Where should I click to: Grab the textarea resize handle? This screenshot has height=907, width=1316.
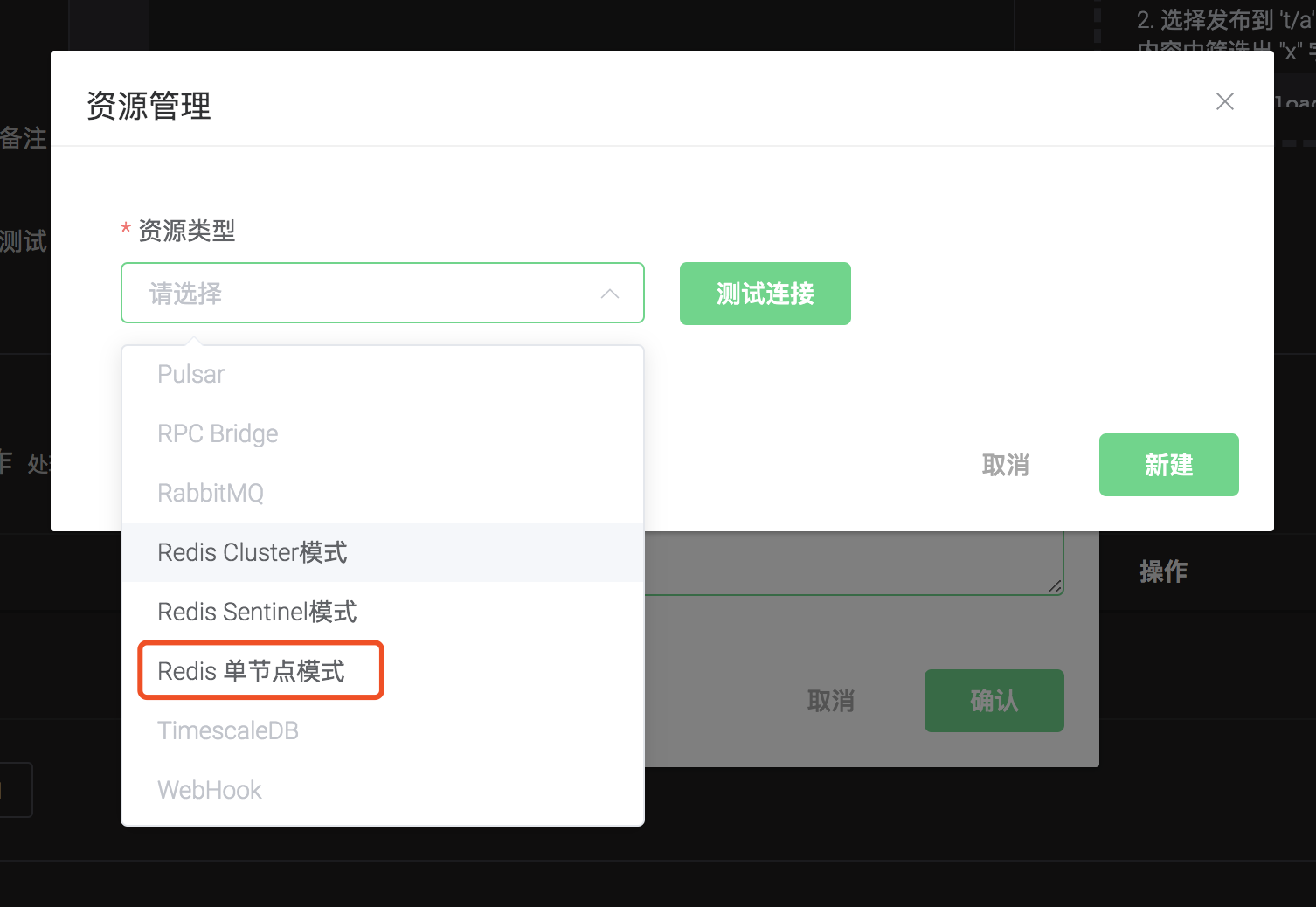click(x=1055, y=587)
